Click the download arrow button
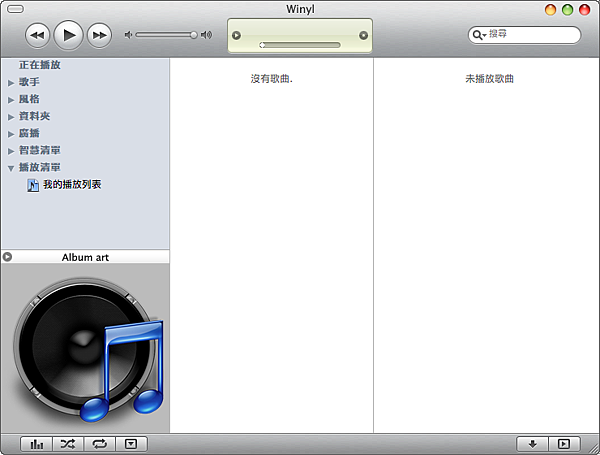The height and width of the screenshot is (455, 600). [532, 444]
